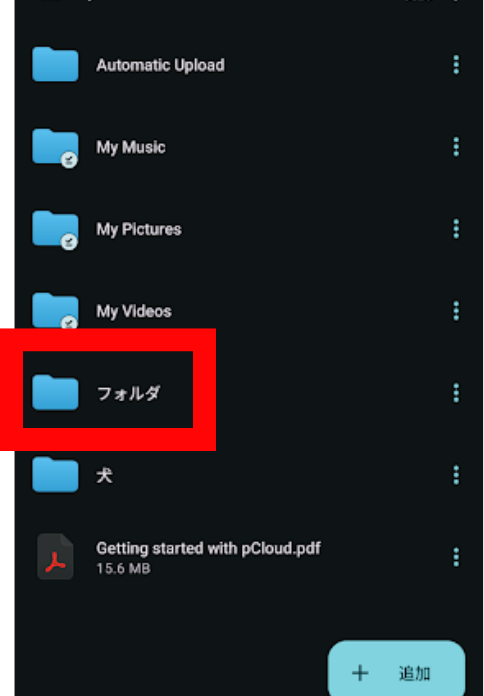Select the My Pictures folder name
This screenshot has width=484, height=696.
[x=139, y=229]
